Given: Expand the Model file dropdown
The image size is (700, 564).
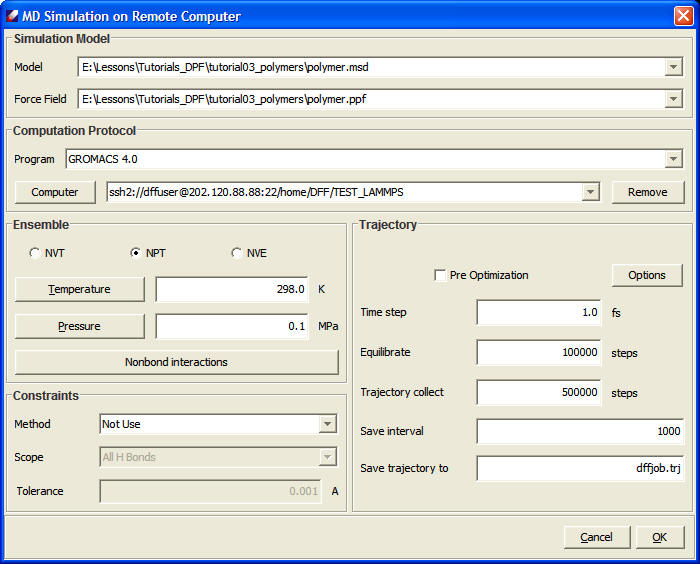Looking at the screenshot, I should click(x=674, y=67).
